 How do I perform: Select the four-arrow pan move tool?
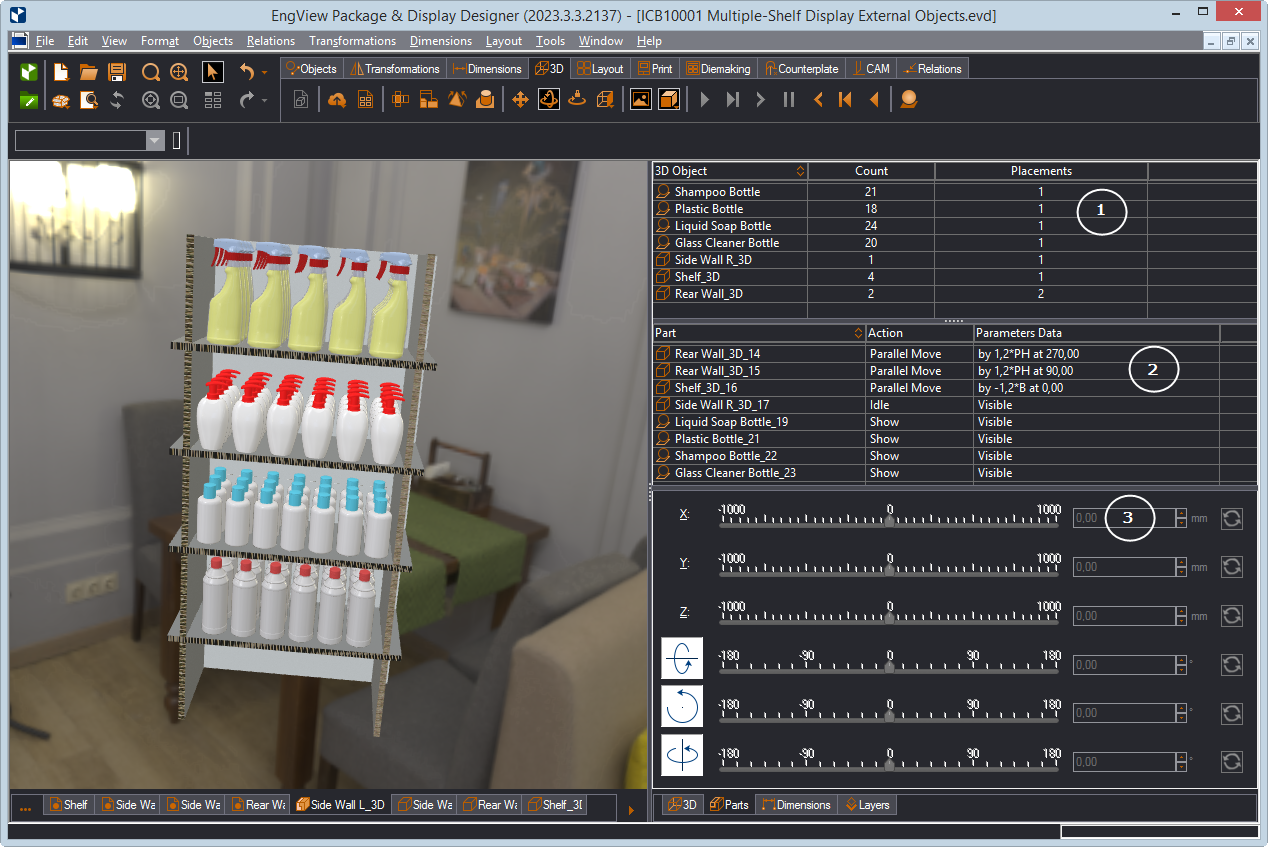point(520,100)
